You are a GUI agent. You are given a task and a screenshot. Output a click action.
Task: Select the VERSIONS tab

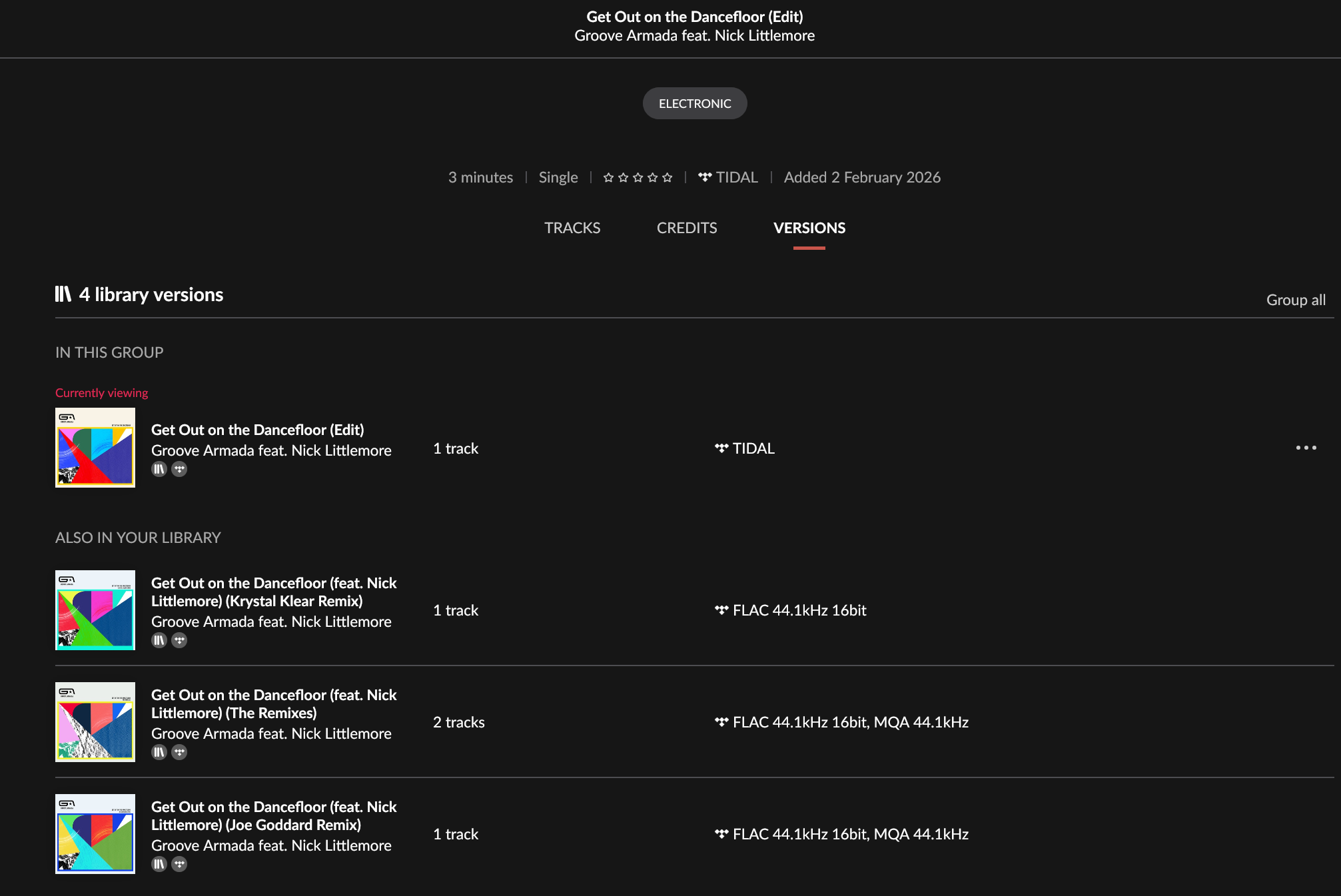pyautogui.click(x=809, y=228)
